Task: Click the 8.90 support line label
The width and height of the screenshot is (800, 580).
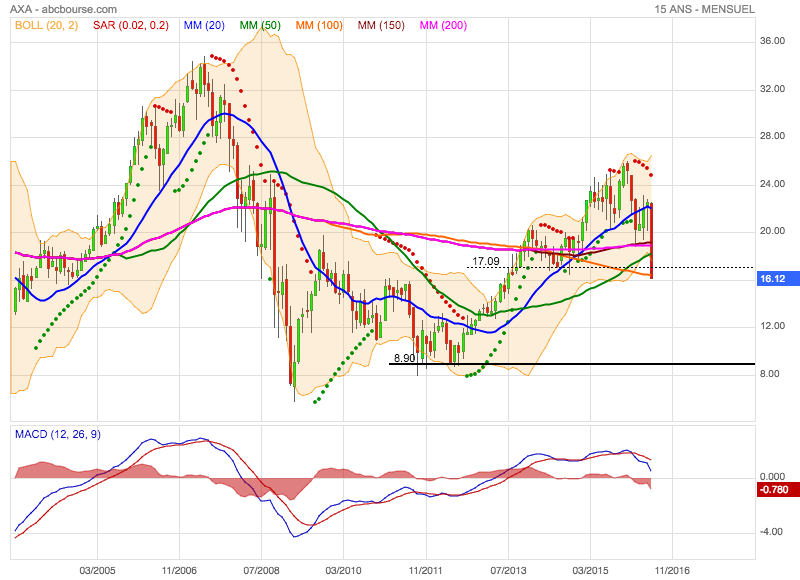Action: pyautogui.click(x=405, y=358)
